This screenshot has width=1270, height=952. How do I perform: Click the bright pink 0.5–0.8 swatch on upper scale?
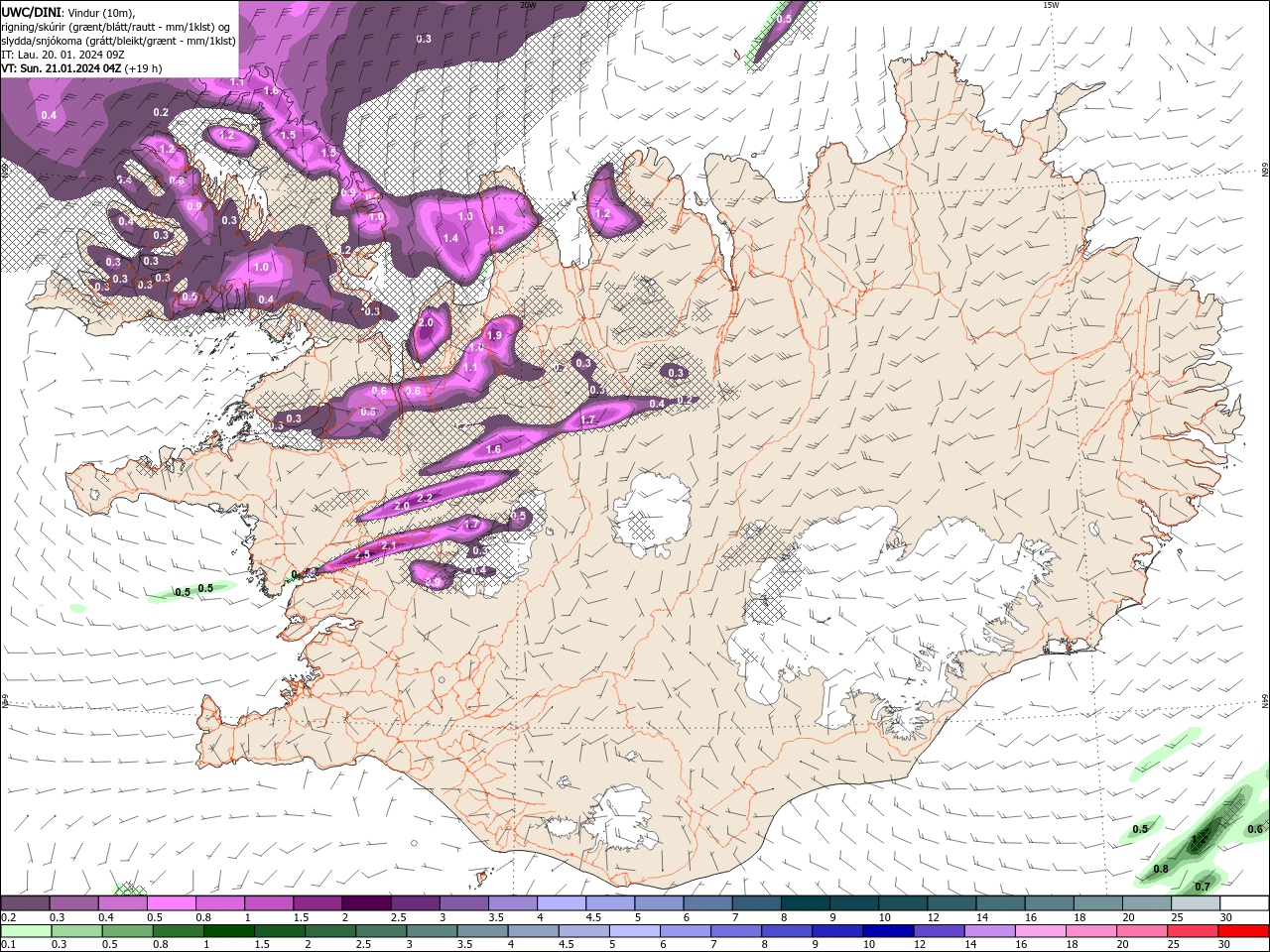pyautogui.click(x=171, y=903)
